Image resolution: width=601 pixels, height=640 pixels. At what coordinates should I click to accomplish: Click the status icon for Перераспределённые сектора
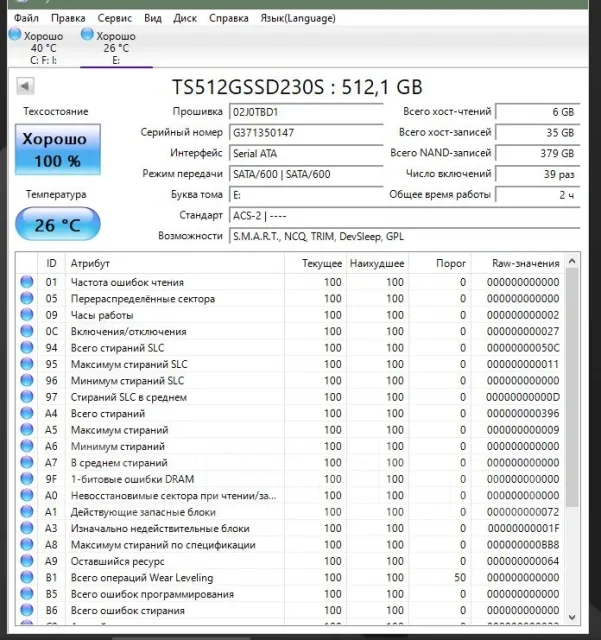27,298
